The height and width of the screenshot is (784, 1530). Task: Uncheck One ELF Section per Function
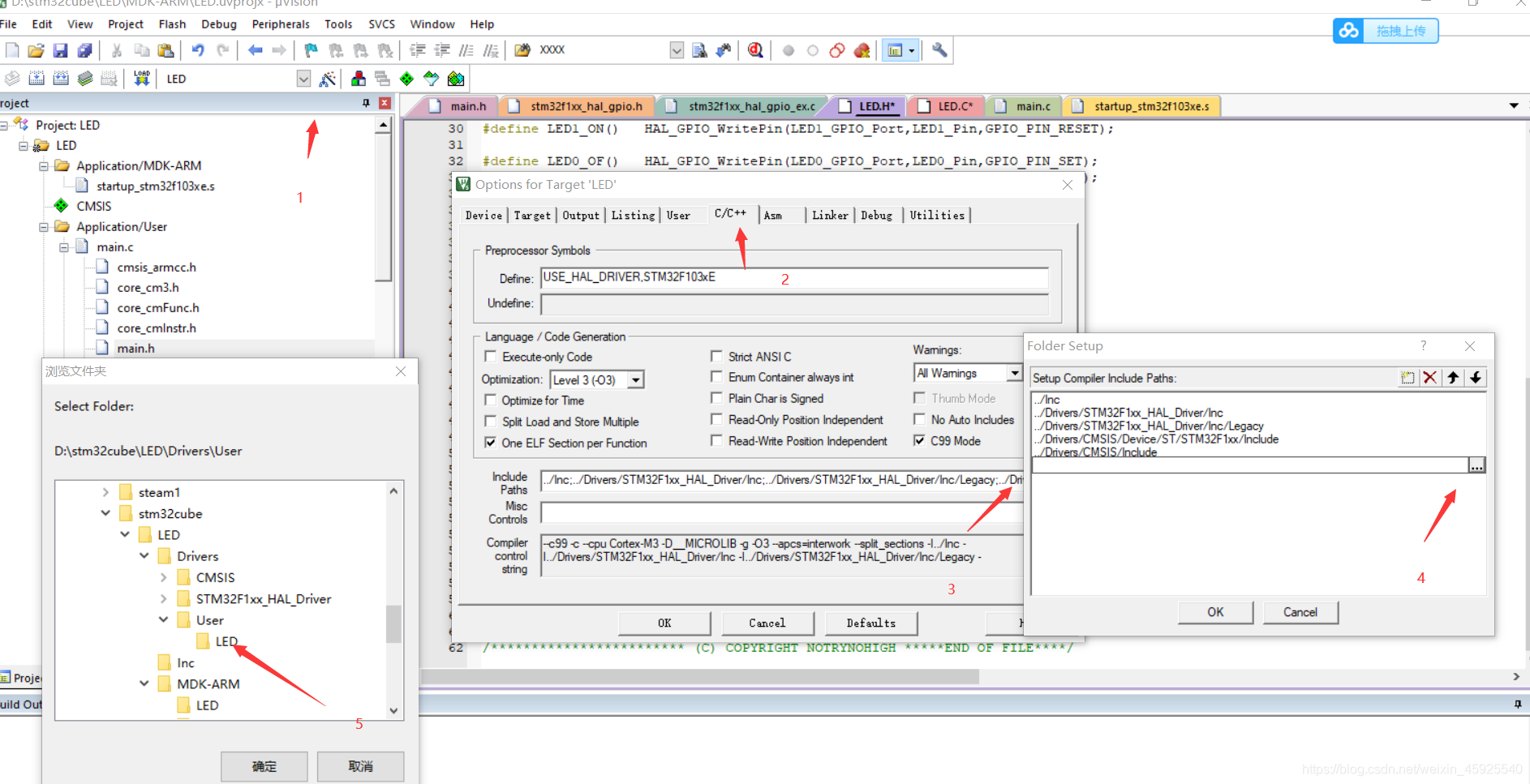click(x=490, y=443)
